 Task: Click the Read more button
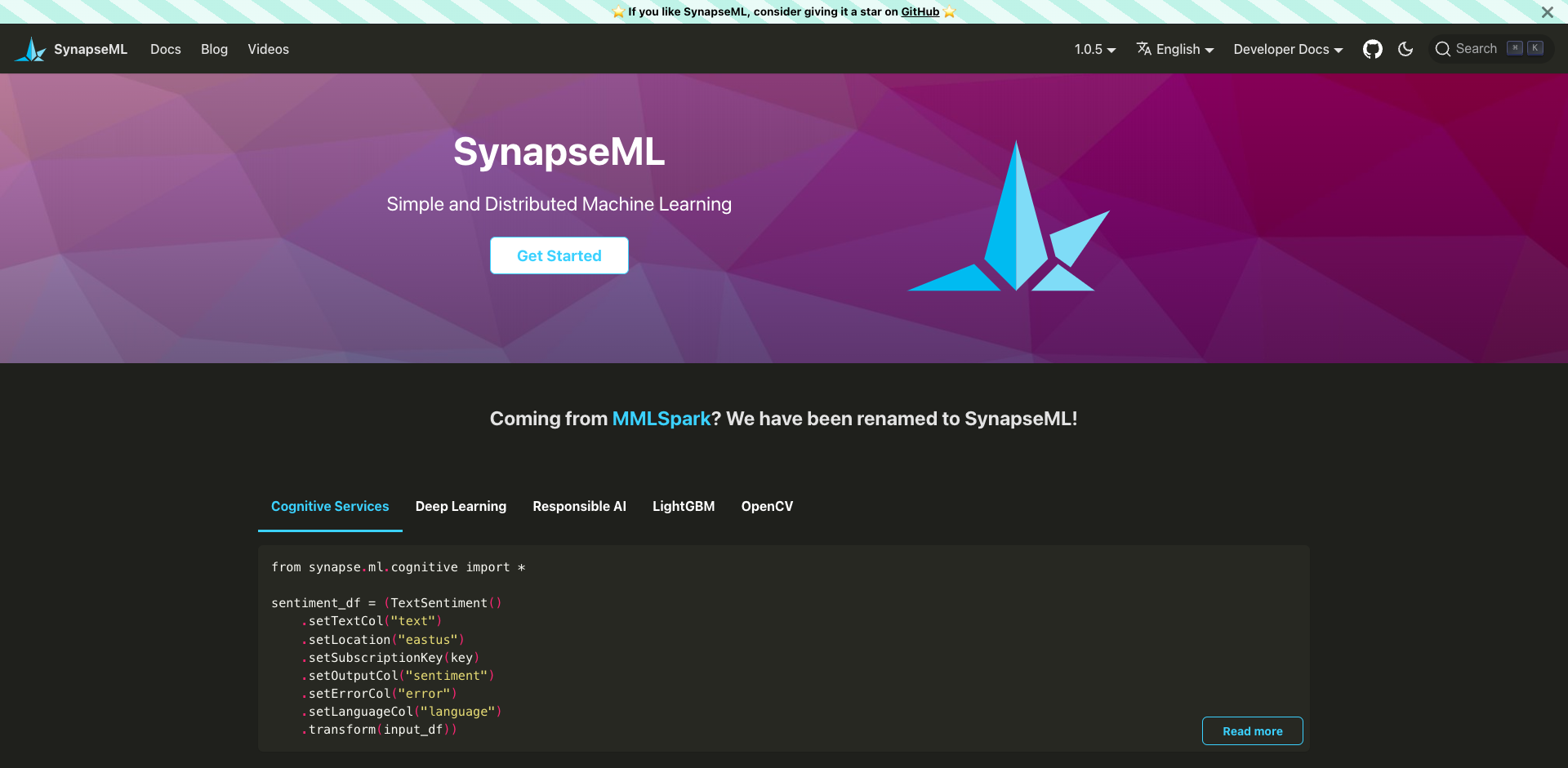(1252, 730)
